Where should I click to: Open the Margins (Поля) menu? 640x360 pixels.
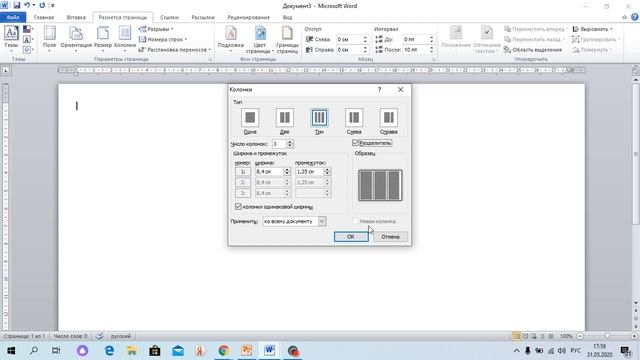(x=49, y=38)
